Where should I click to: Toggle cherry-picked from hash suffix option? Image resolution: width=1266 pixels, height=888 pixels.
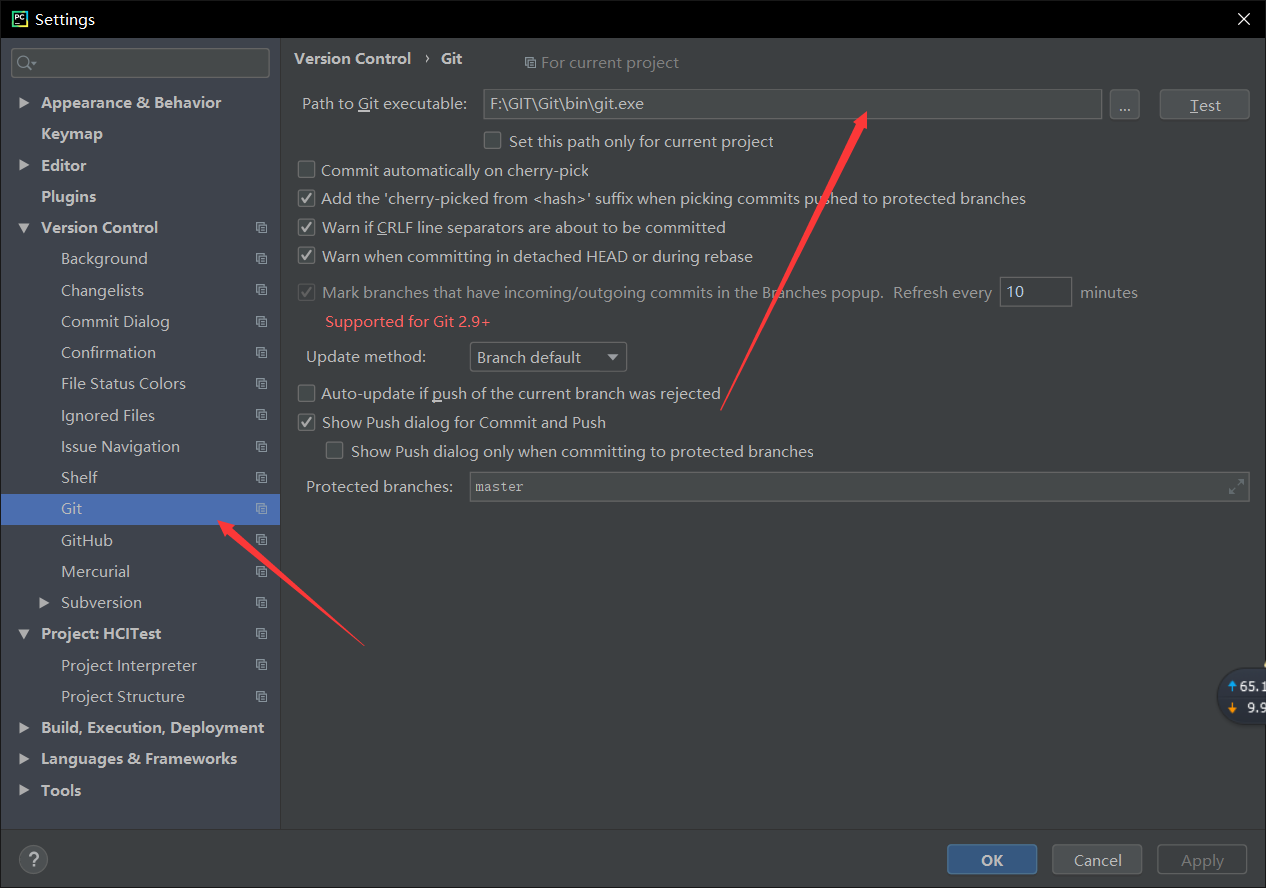(x=306, y=199)
